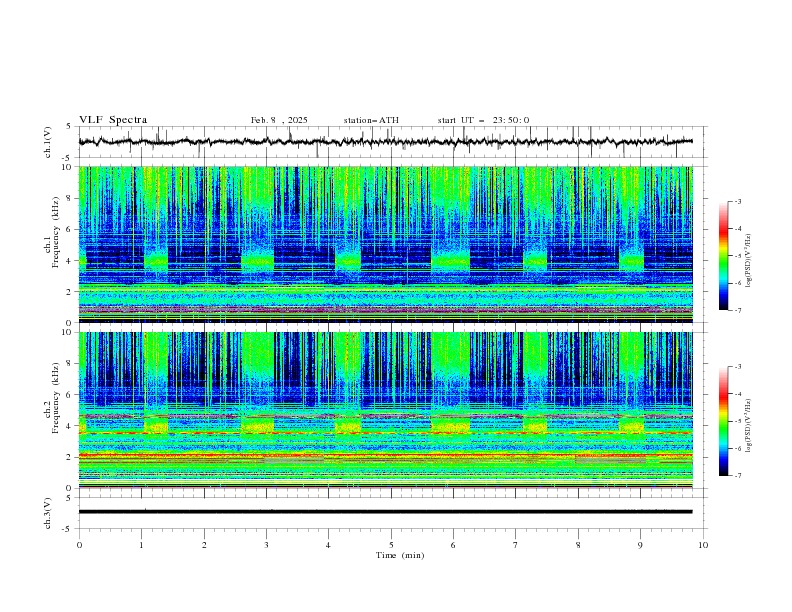Select the date text "Feb. 8 , 2025"

[x=279, y=120]
